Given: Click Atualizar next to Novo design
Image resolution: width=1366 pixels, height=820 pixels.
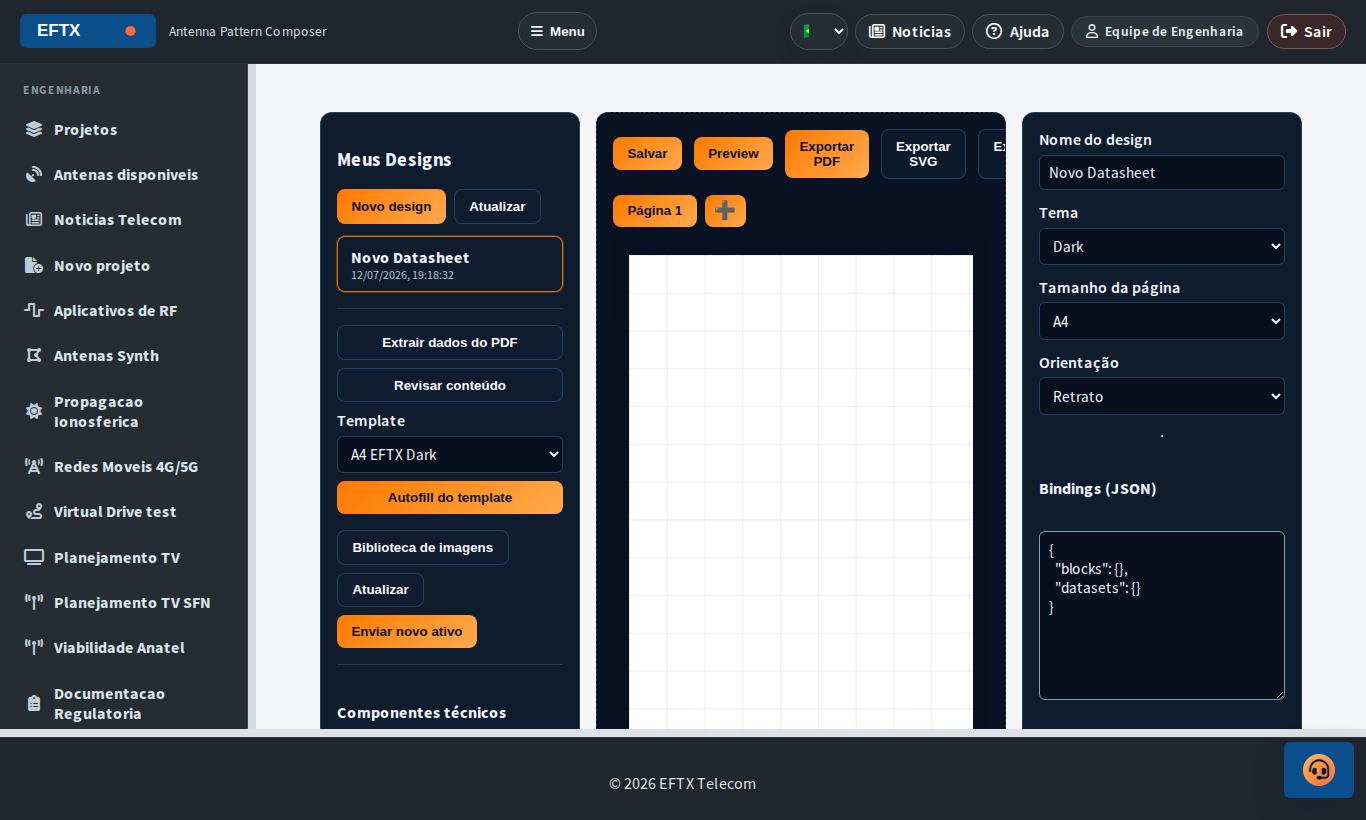Looking at the screenshot, I should (x=497, y=206).
